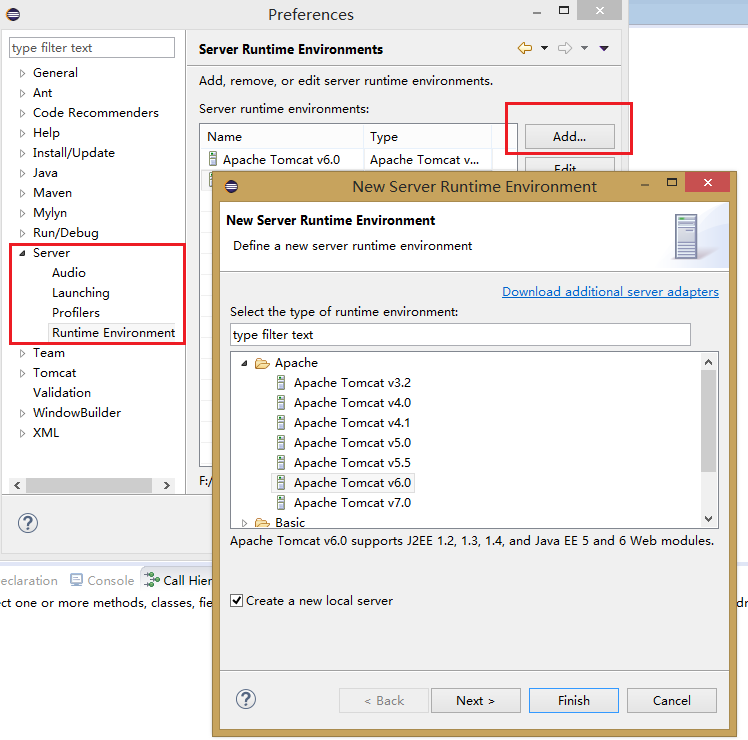
Task: Click the server icon next to Tomcat v3.2
Action: pos(281,383)
